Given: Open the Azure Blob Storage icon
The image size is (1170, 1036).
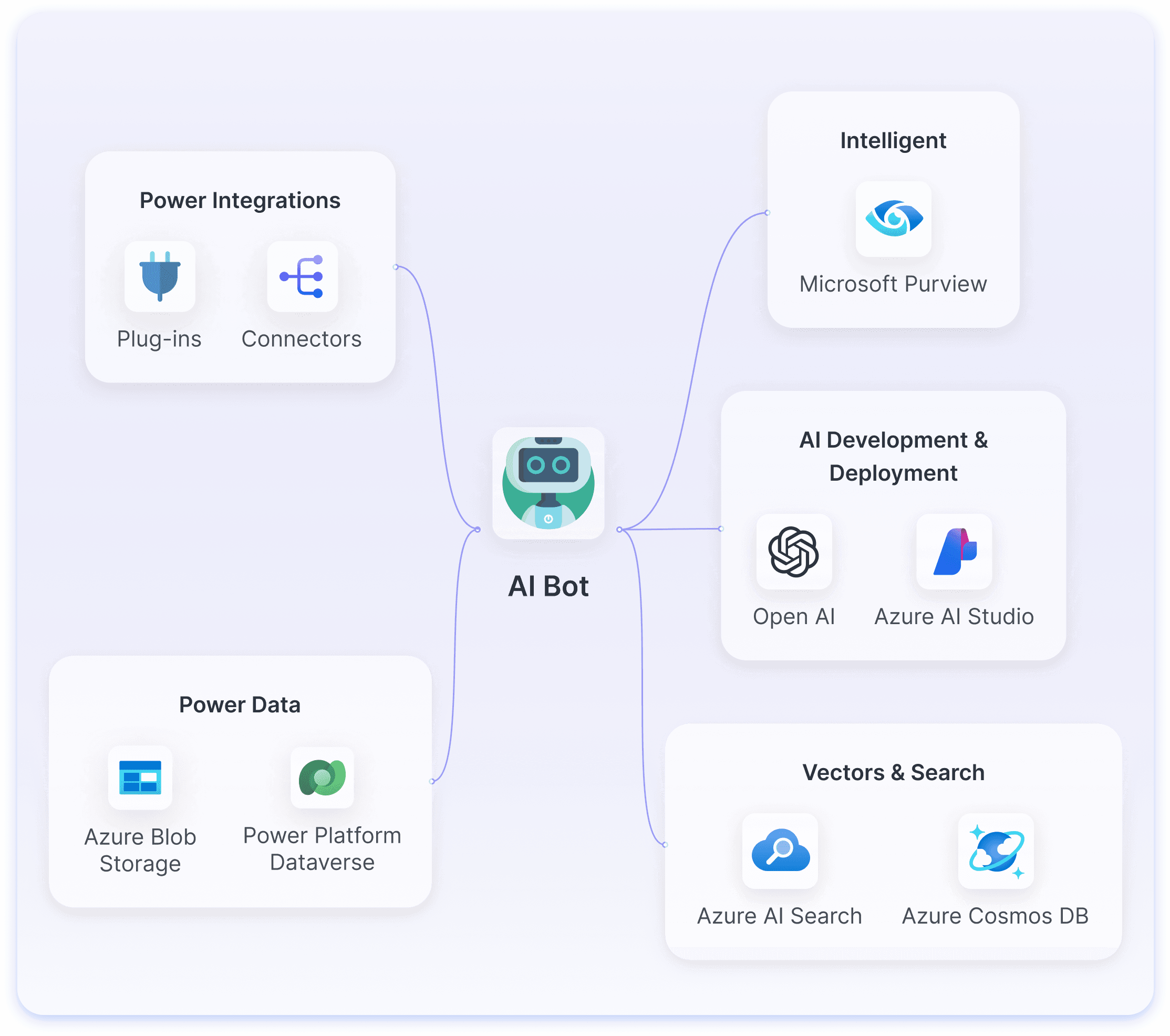Looking at the screenshot, I should click(x=140, y=778).
